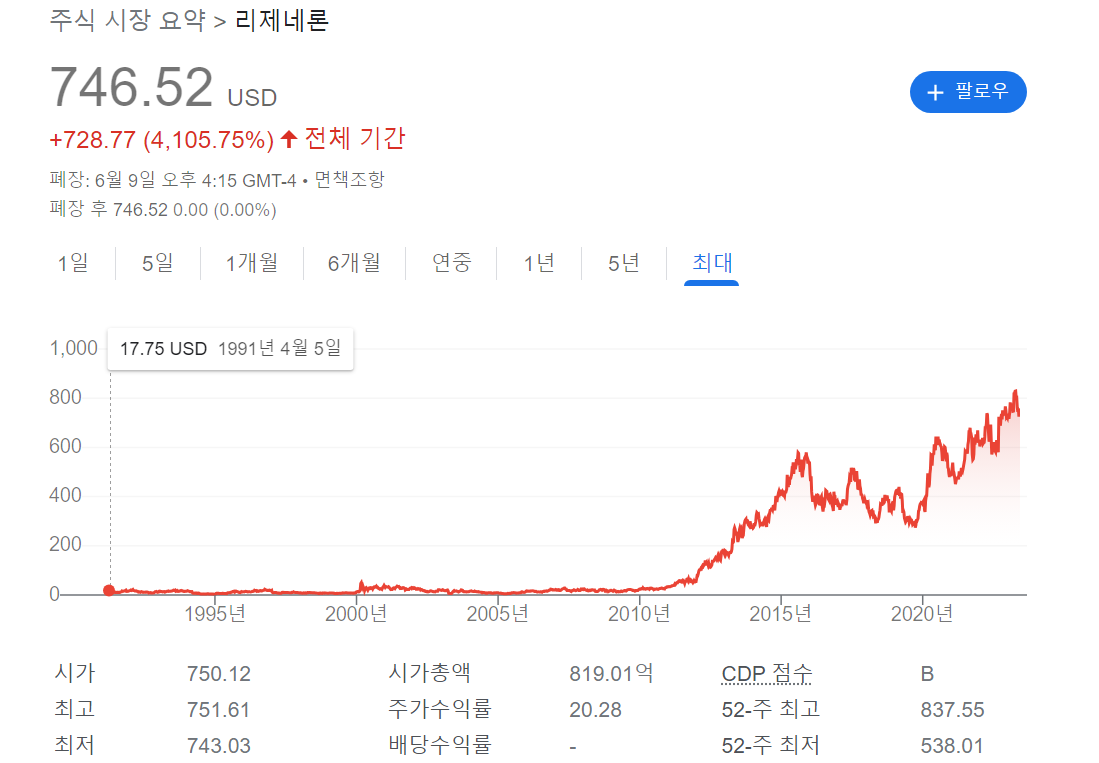Click the CDP score value B
Screen dimensions: 1099x763
(927, 673)
